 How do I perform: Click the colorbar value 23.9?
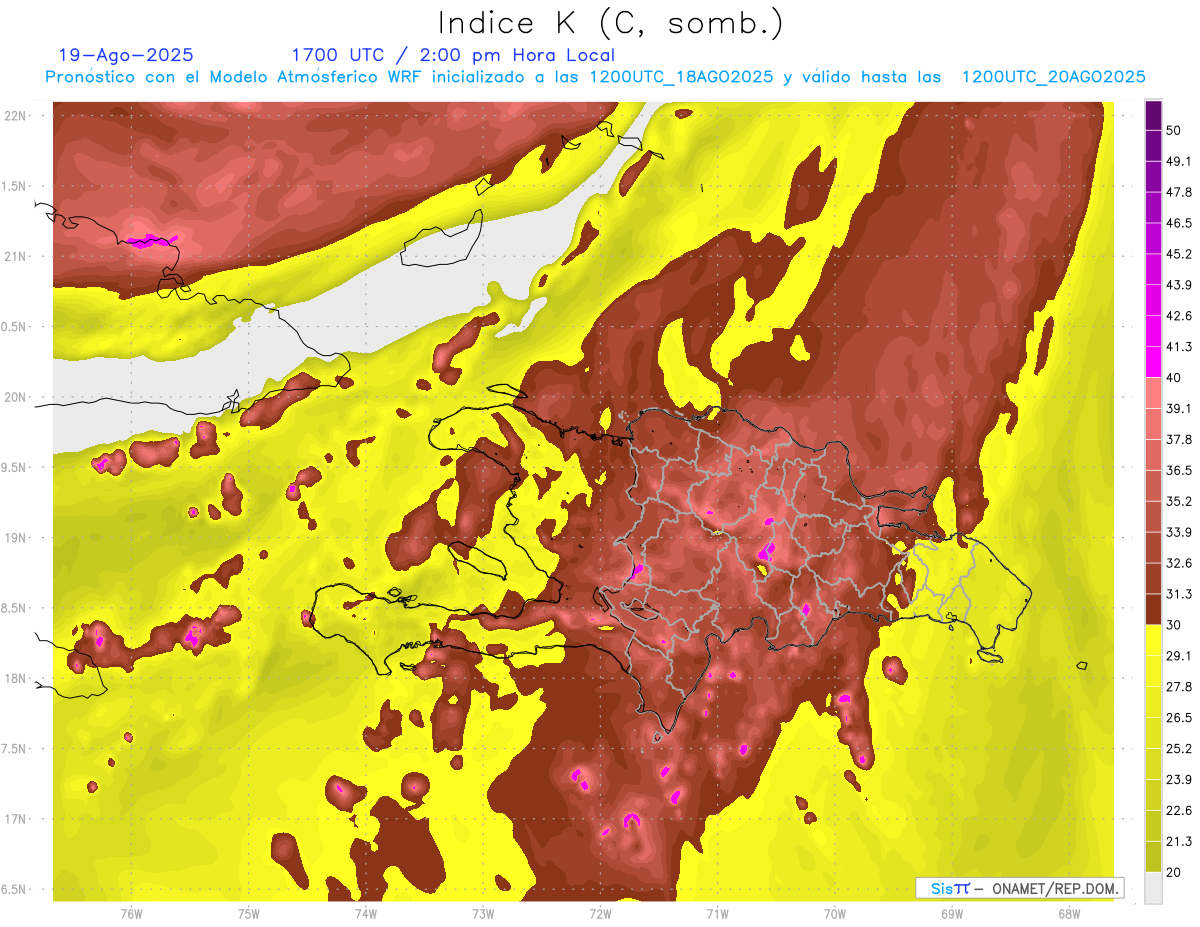pyautogui.click(x=1179, y=780)
